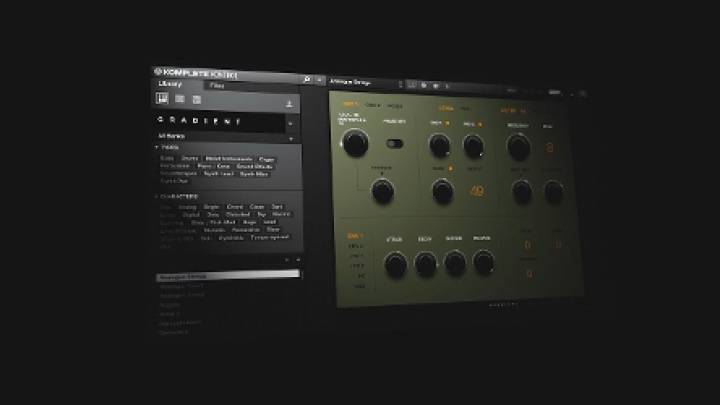Select the NOISE tab in synth

pyautogui.click(x=395, y=106)
